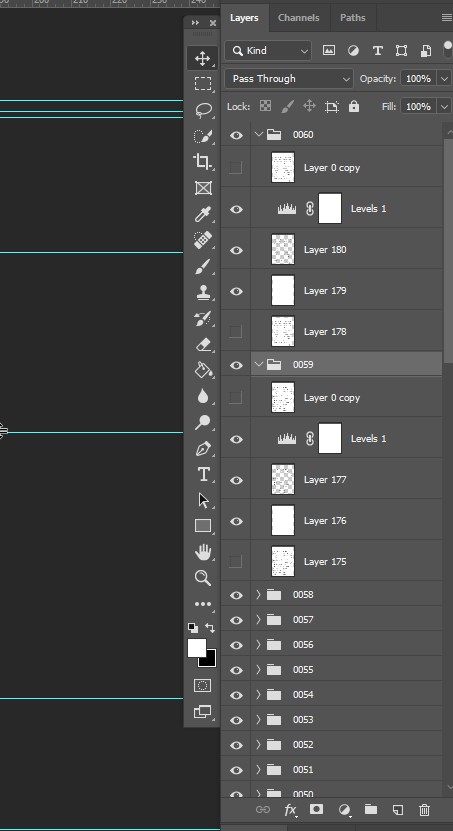Select the History Brush tool

(203, 318)
